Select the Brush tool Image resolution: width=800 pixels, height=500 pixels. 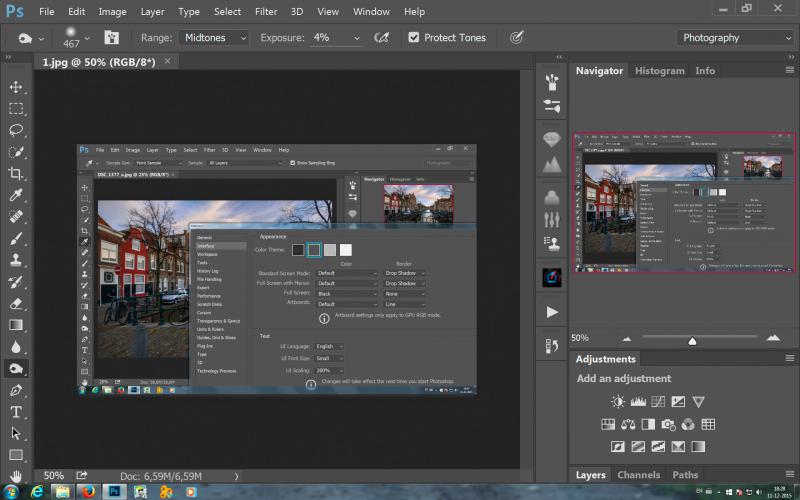[x=16, y=238]
